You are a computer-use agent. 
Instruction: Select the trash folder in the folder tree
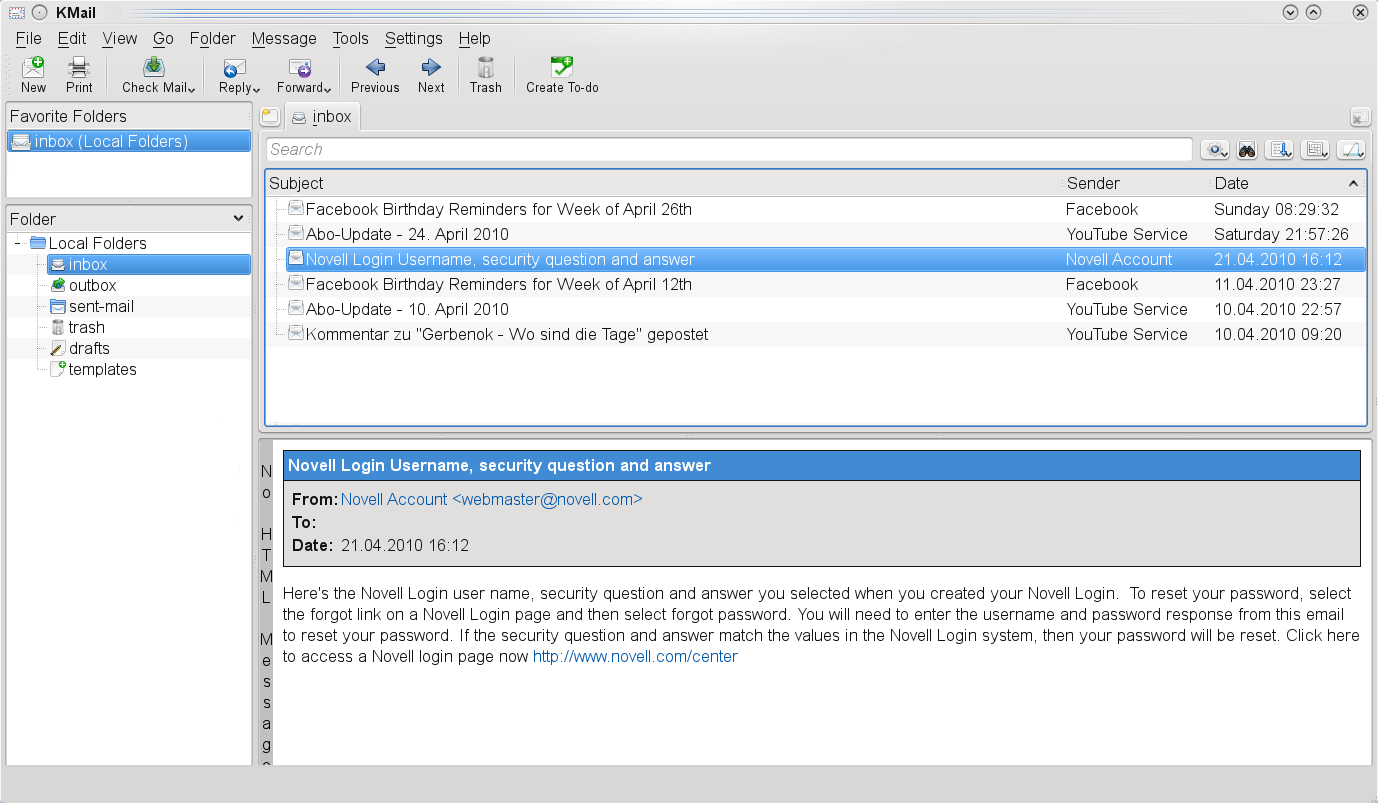pos(87,327)
